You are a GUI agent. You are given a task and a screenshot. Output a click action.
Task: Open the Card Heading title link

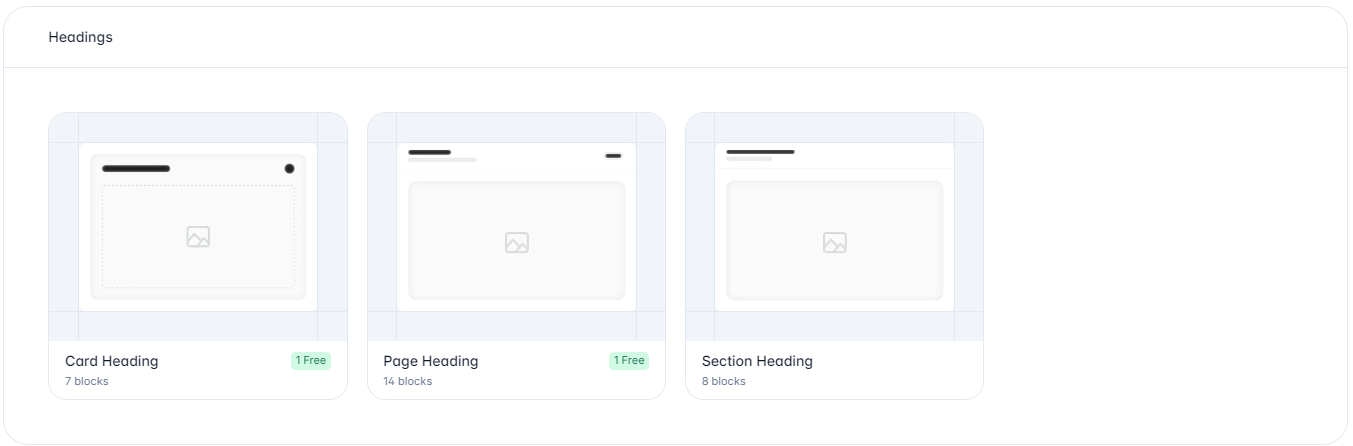[112, 361]
